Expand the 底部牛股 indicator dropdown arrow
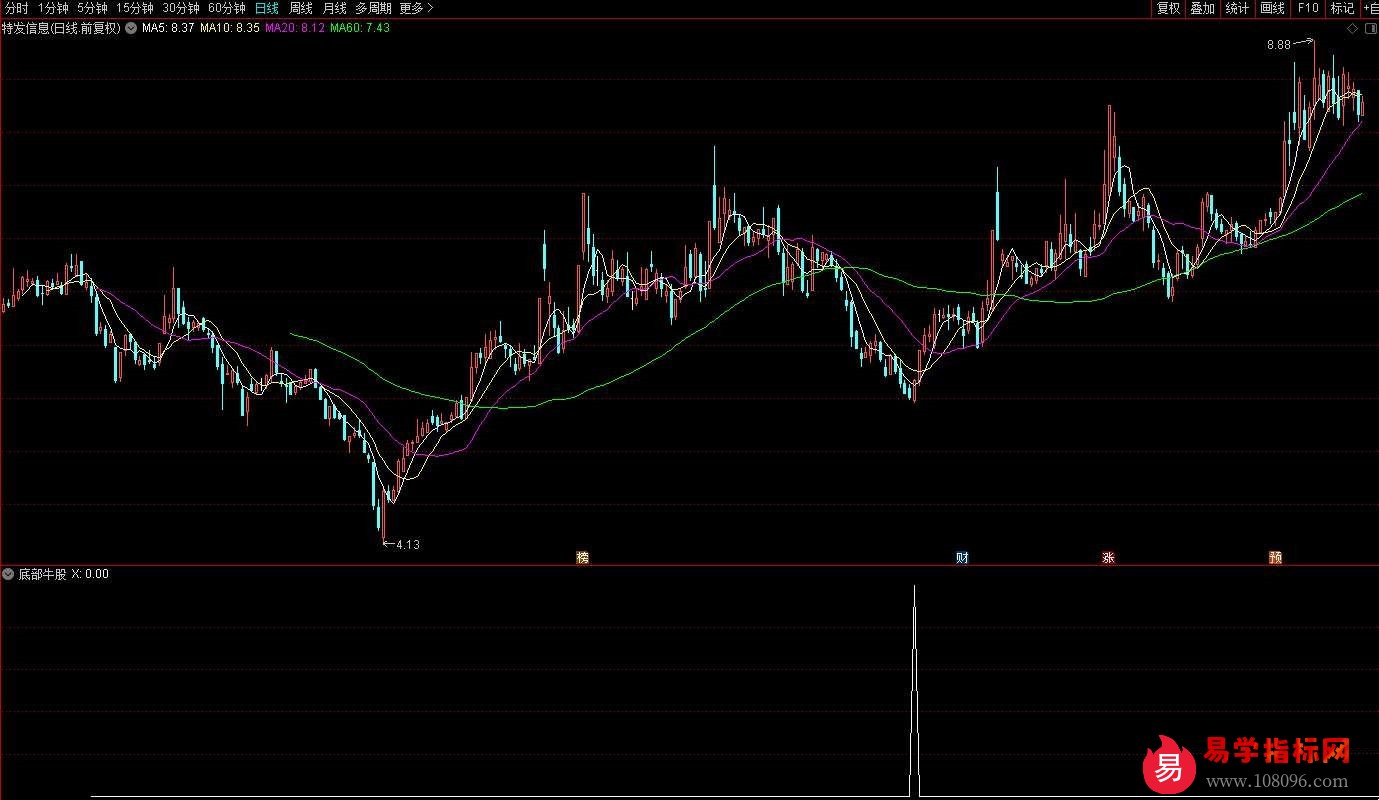1379x800 pixels. point(9,574)
